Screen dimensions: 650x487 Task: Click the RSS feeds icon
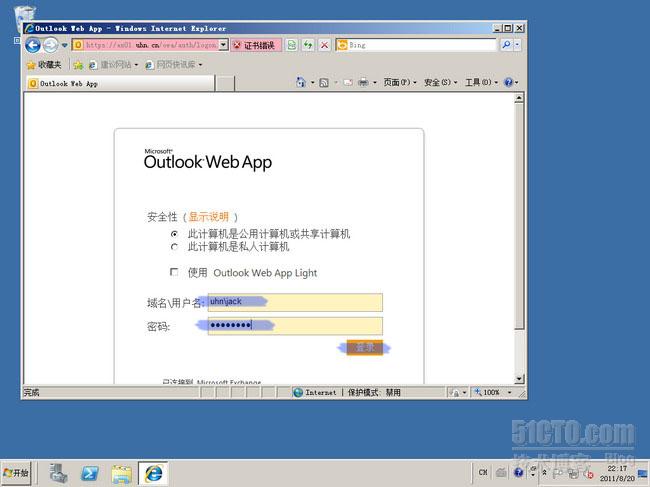(324, 82)
